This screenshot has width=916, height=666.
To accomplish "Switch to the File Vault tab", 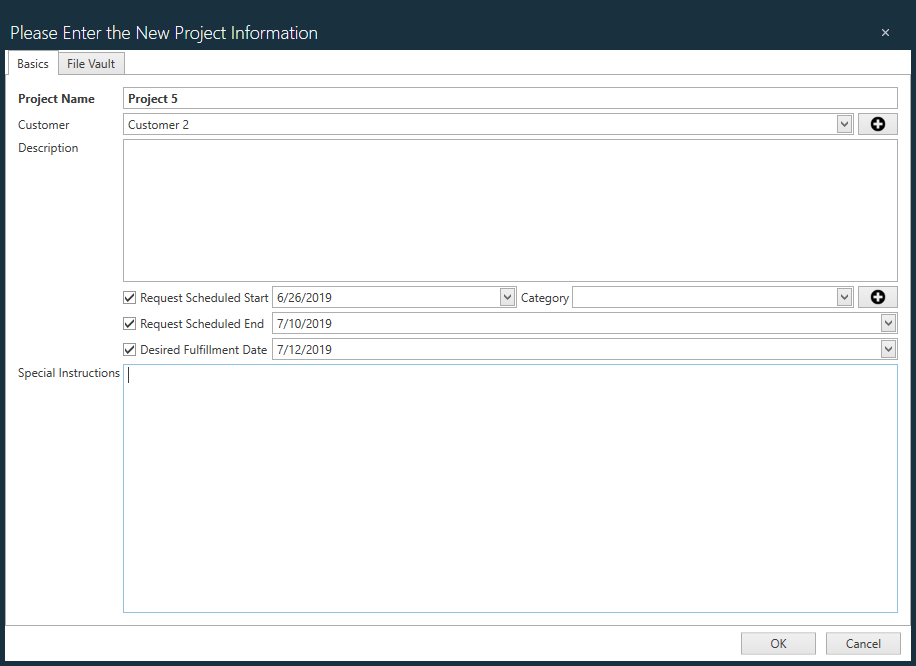I will coord(91,63).
